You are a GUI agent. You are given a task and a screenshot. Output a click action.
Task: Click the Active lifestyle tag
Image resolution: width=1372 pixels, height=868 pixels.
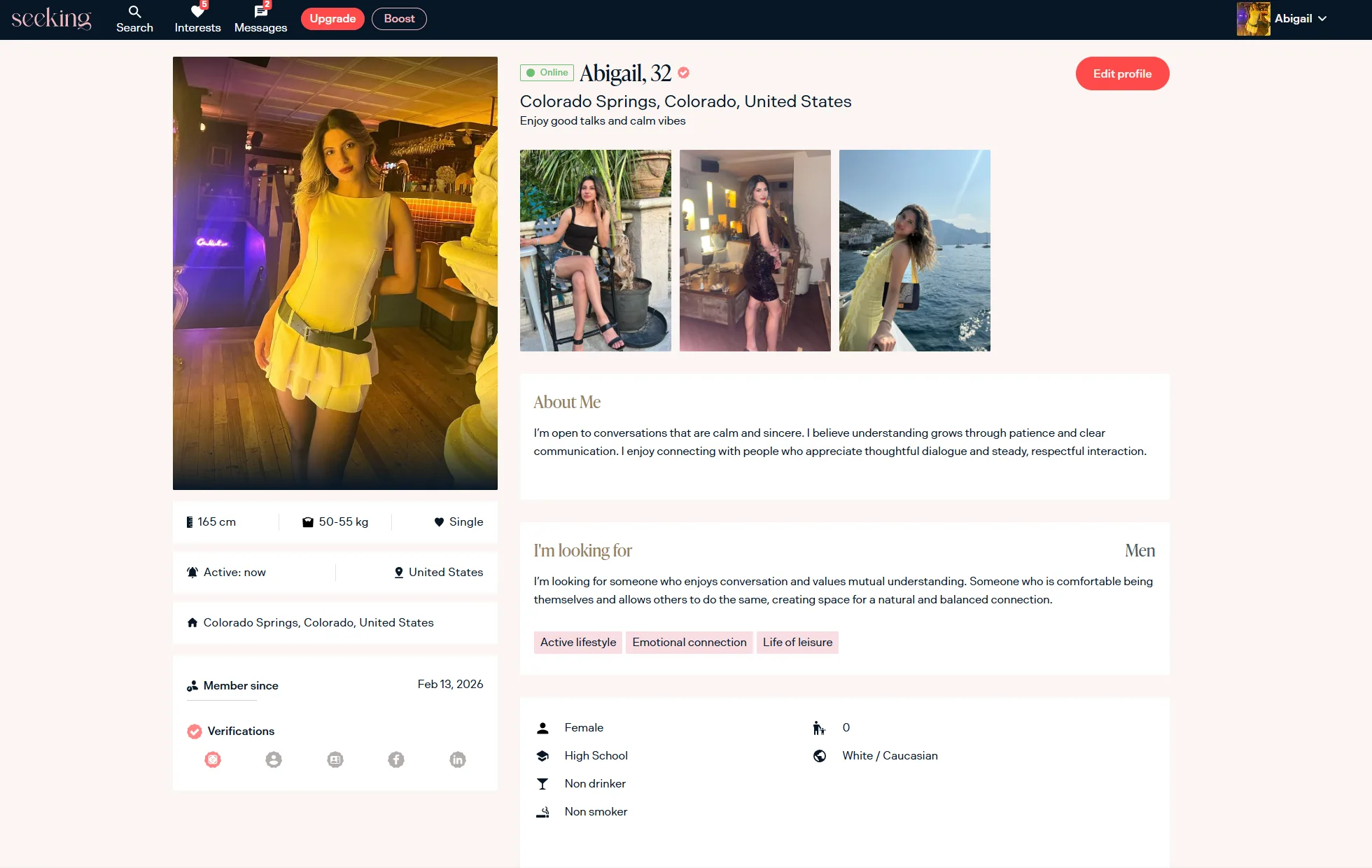tap(578, 642)
